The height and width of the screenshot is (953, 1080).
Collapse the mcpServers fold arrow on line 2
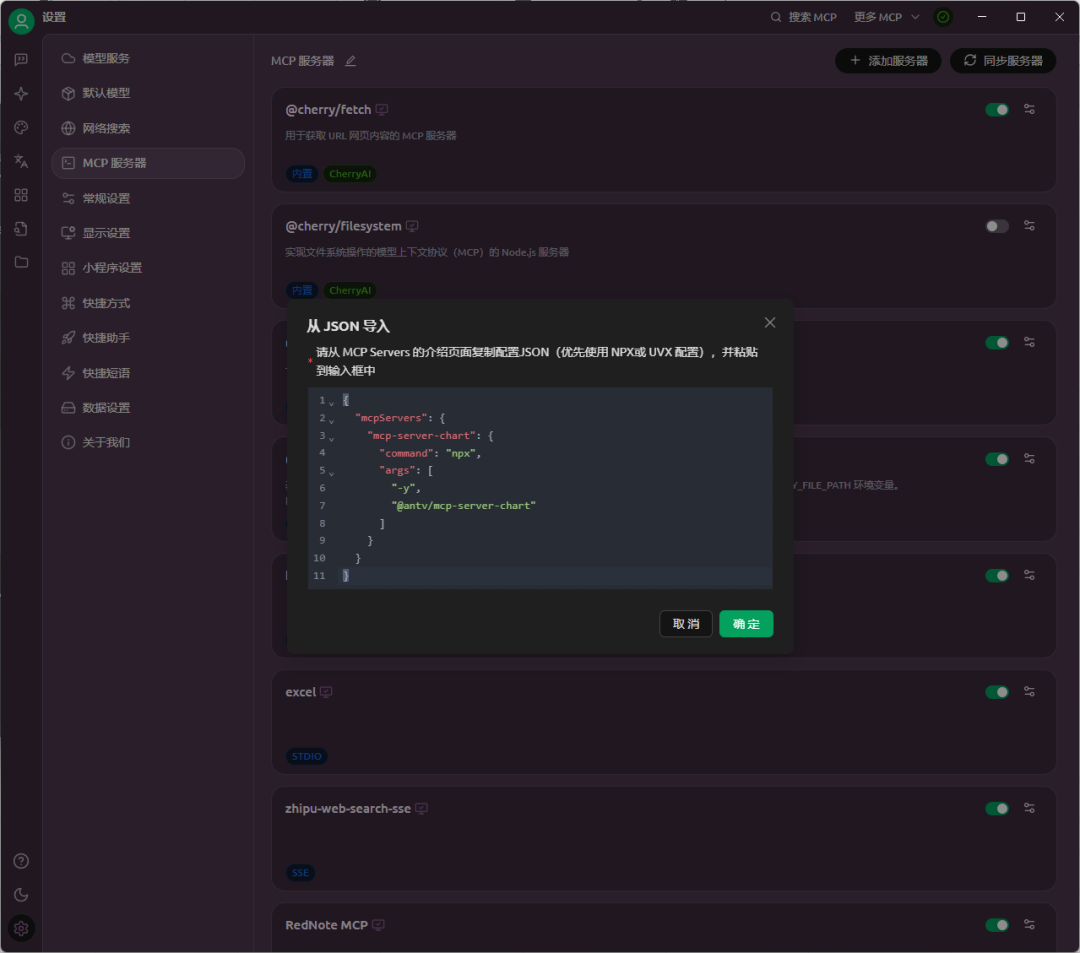tap(332, 419)
